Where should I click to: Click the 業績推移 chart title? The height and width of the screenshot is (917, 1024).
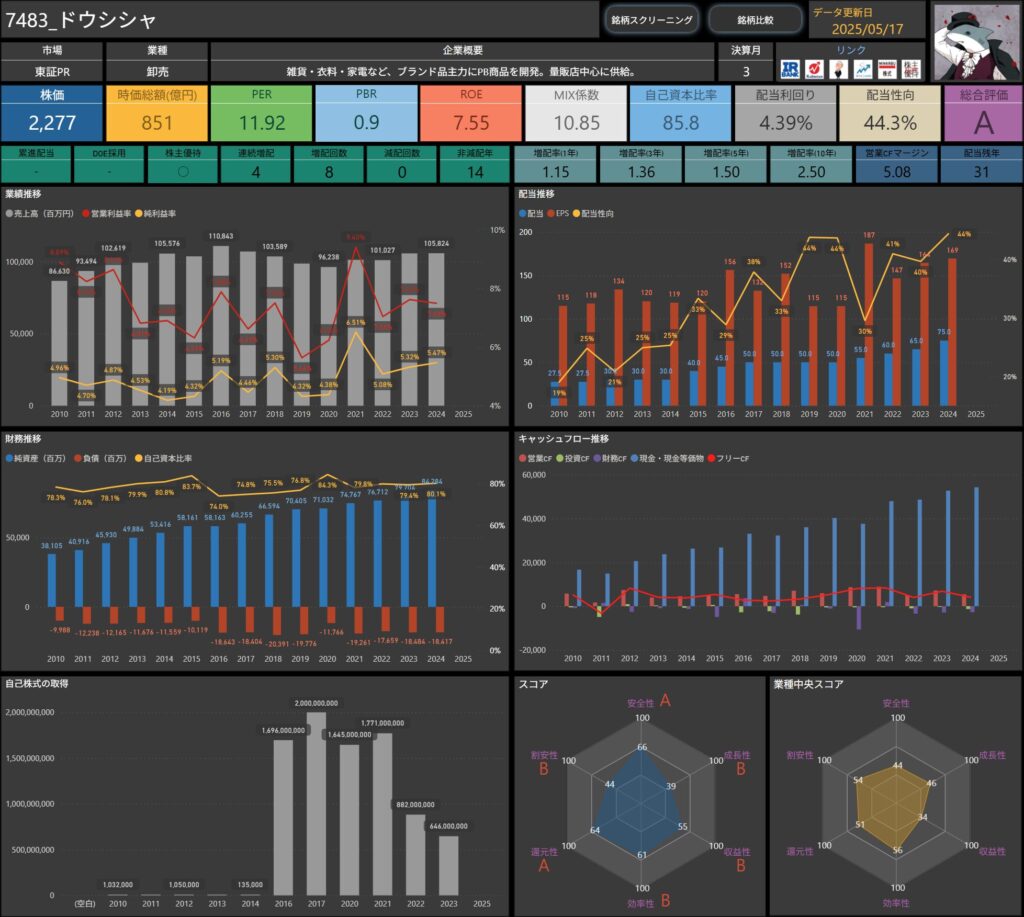[23, 194]
